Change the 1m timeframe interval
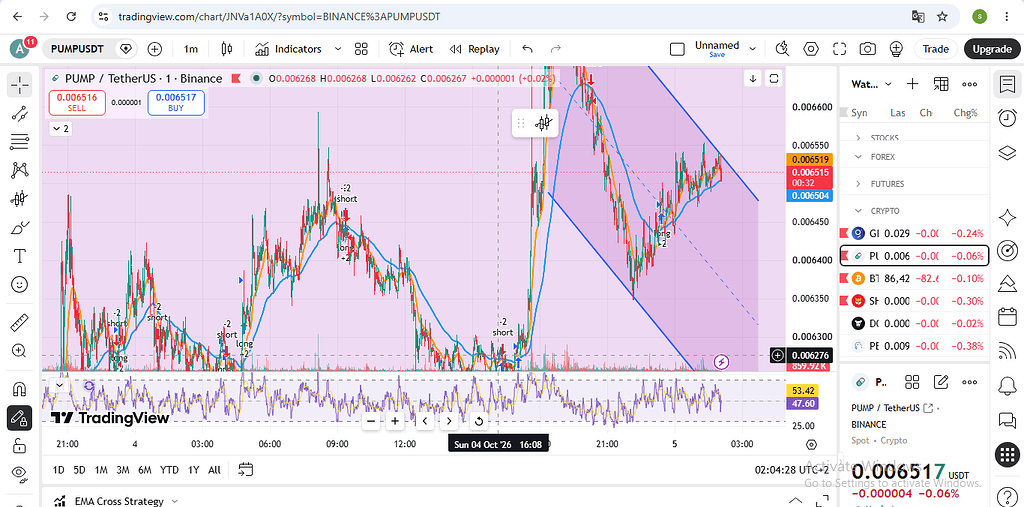This screenshot has width=1024, height=507. [x=191, y=49]
